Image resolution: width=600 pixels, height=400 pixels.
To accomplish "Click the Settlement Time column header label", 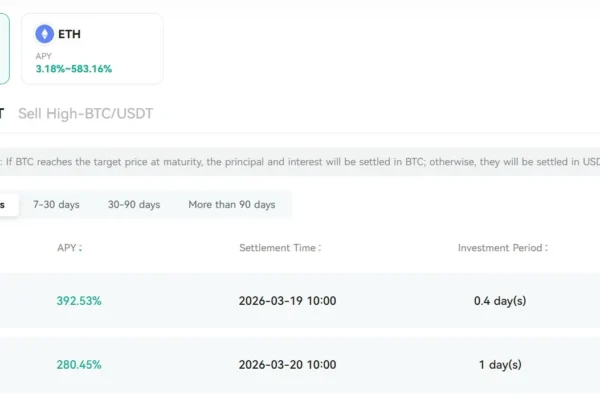I will pos(277,247).
